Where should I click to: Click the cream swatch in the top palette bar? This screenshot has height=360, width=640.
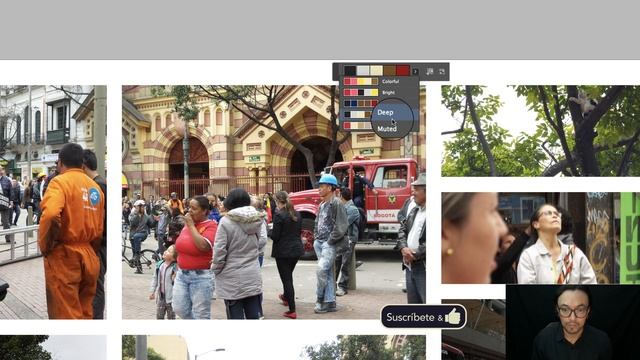point(376,71)
